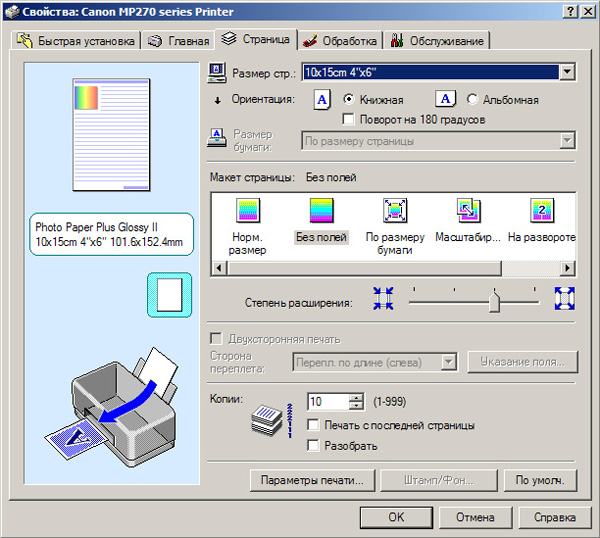Click the printer icon in title bar
The width and height of the screenshot is (600, 538).
click(11, 11)
